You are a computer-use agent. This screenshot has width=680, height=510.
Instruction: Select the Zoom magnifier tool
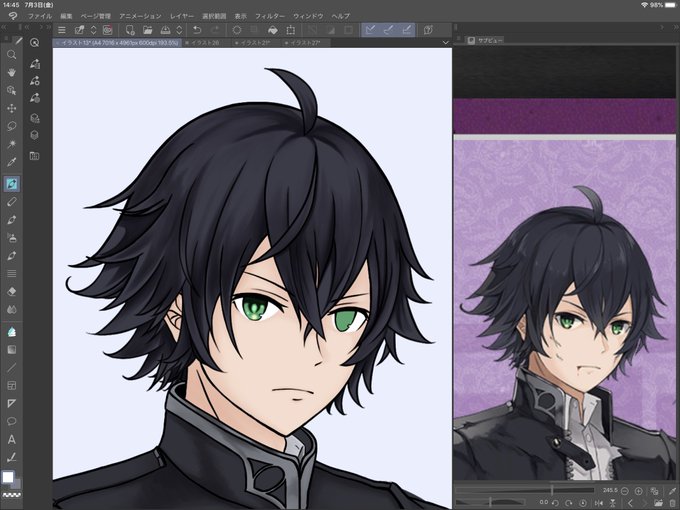12,55
